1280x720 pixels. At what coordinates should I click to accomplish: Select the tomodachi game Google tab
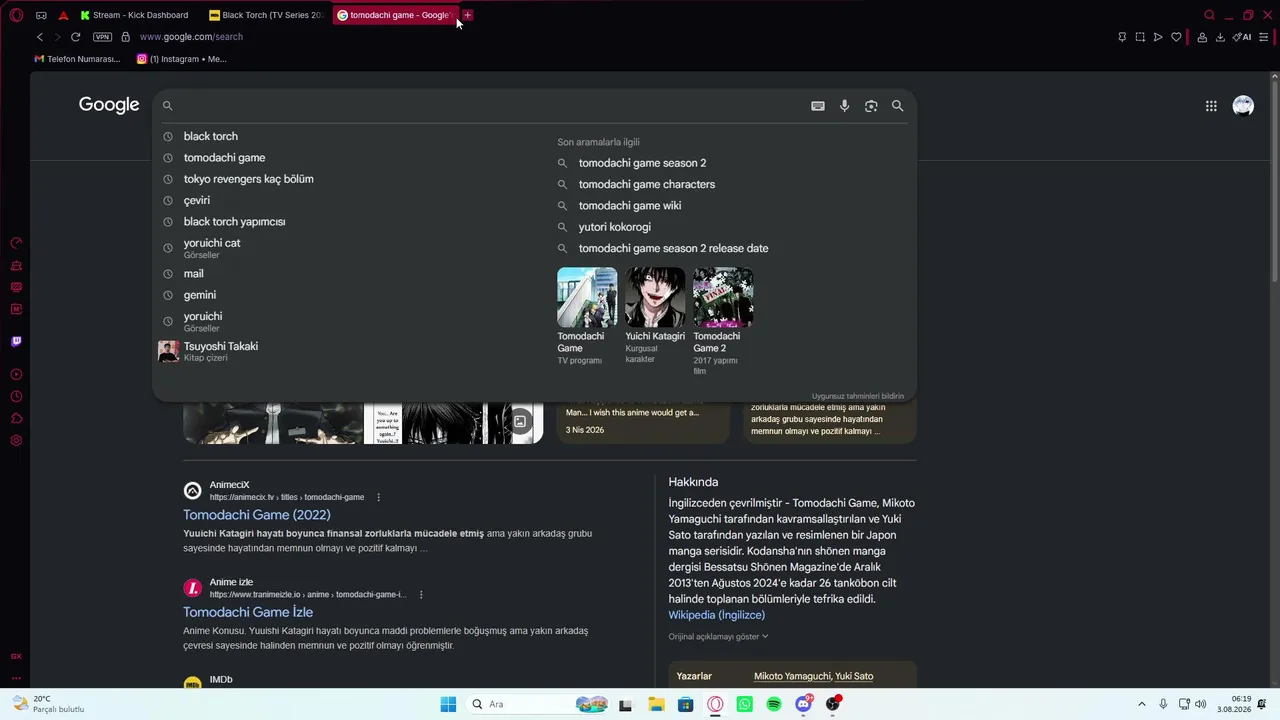[x=395, y=15]
